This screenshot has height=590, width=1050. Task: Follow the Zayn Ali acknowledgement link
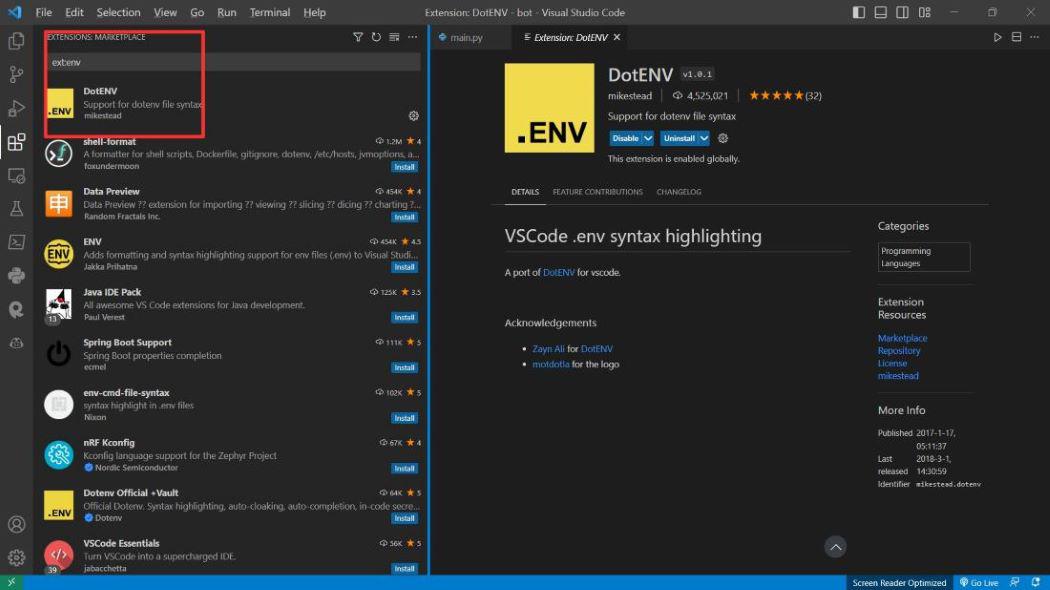click(548, 349)
